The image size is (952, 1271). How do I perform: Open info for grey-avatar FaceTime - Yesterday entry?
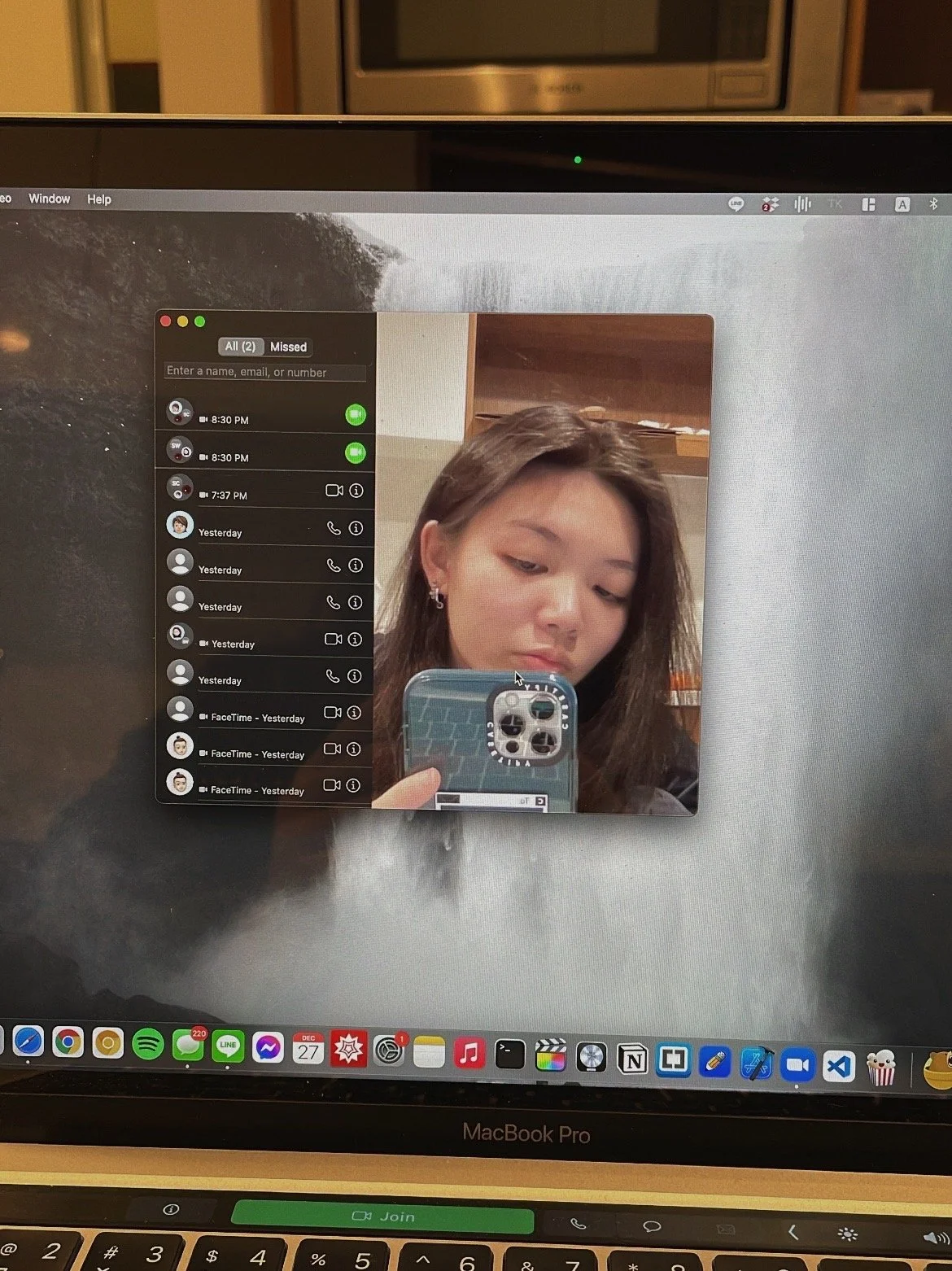[x=354, y=713]
